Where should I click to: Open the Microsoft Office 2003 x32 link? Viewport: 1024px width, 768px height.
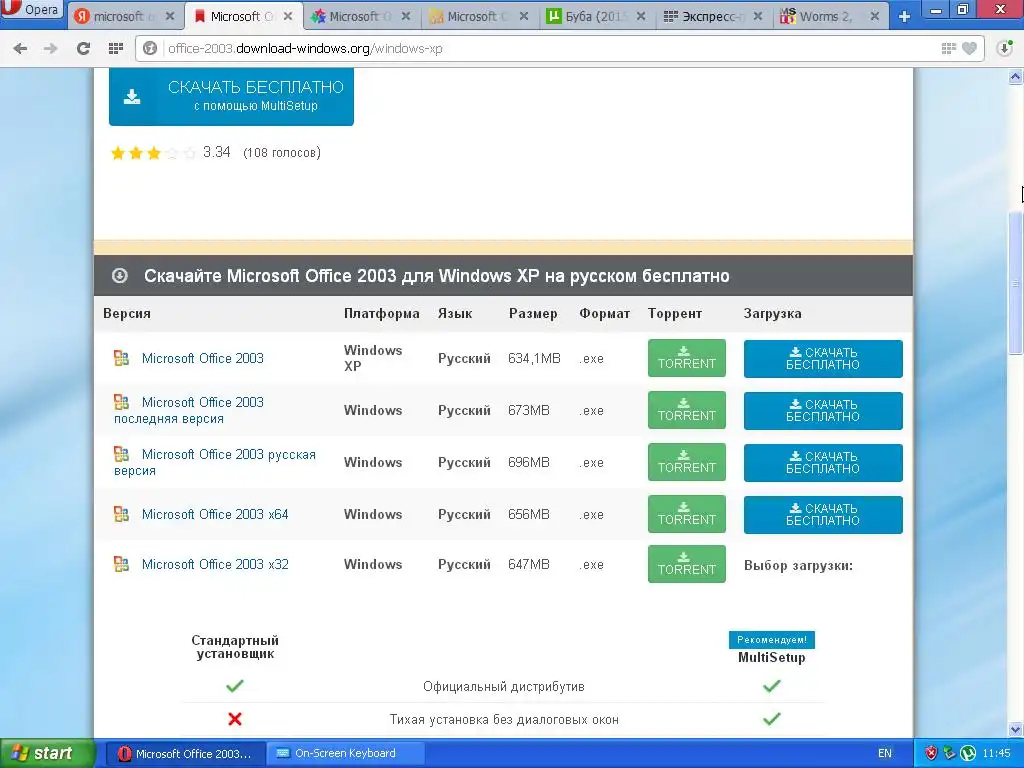pos(215,564)
